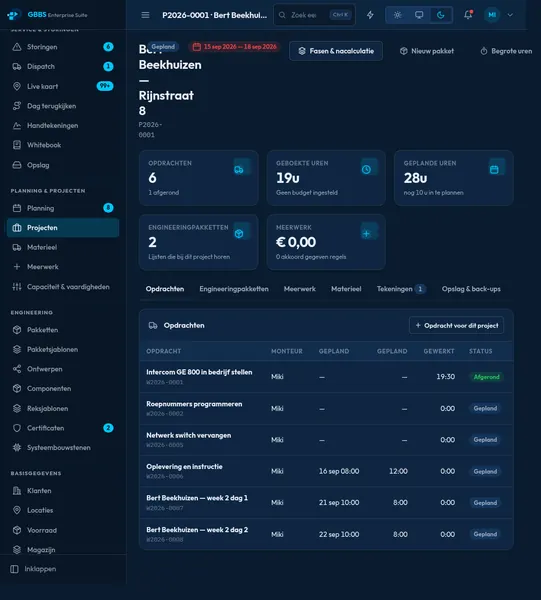
Task: Open Oplevering en instructie row
Action: click(x=326, y=471)
